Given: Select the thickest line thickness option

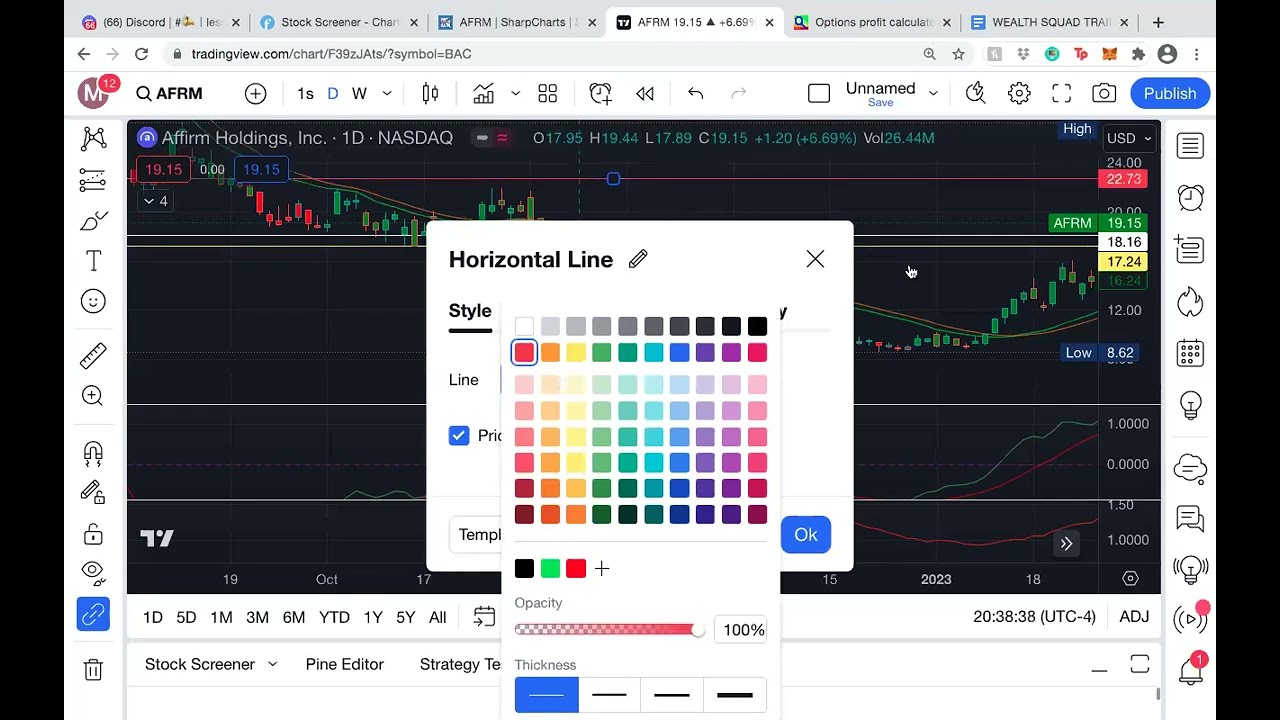Looking at the screenshot, I should pyautogui.click(x=735, y=695).
